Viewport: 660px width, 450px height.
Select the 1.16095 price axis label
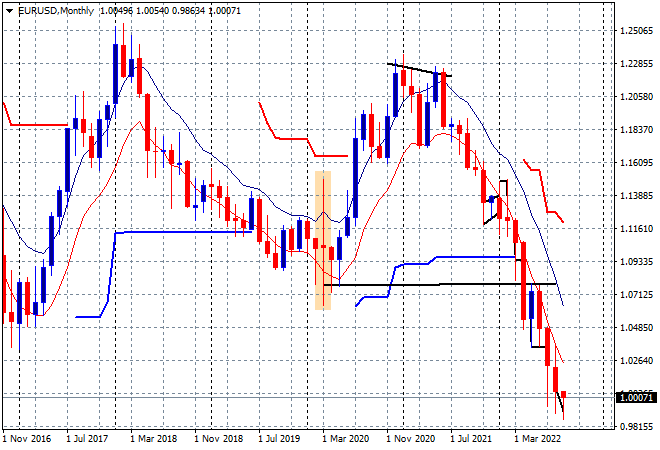point(637,162)
